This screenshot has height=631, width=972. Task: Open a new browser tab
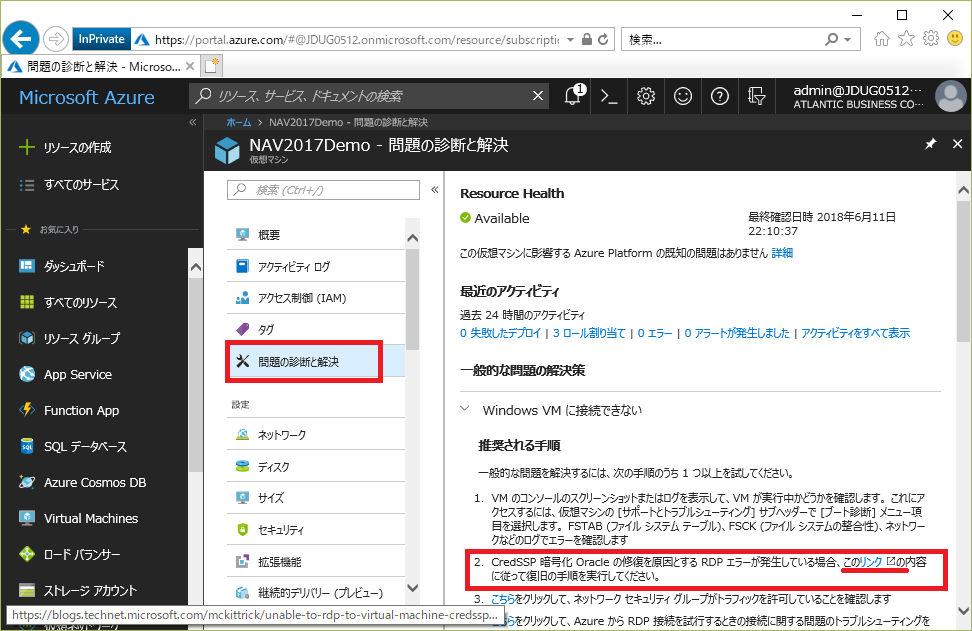[x=211, y=66]
